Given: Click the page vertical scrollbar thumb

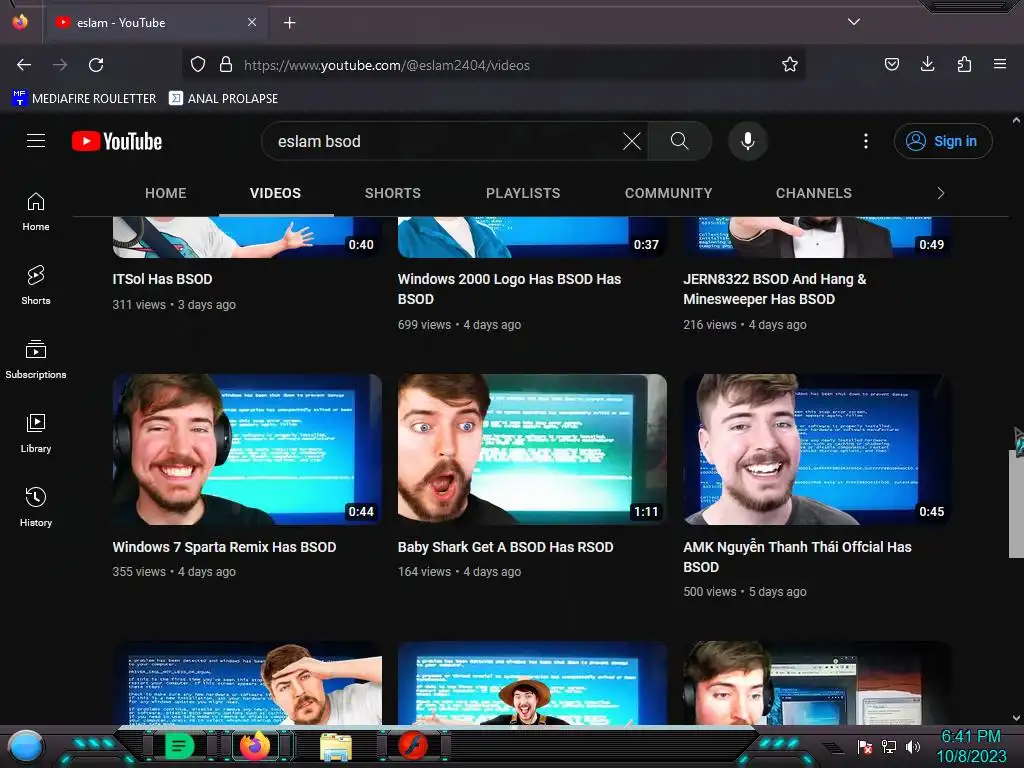Looking at the screenshot, I should (1016, 503).
